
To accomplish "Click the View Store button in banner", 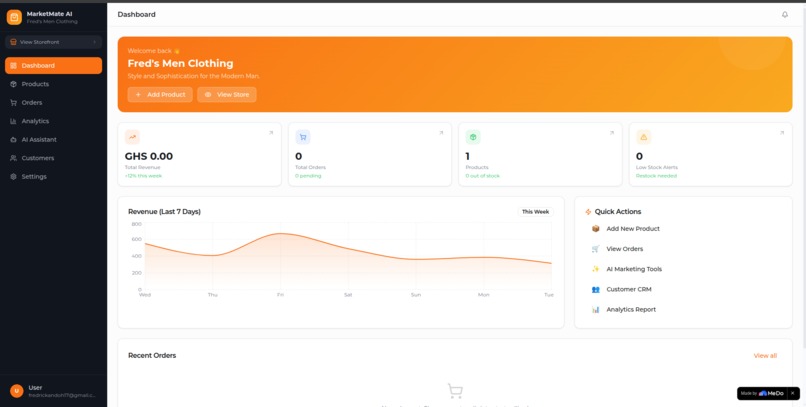I will 227,95.
